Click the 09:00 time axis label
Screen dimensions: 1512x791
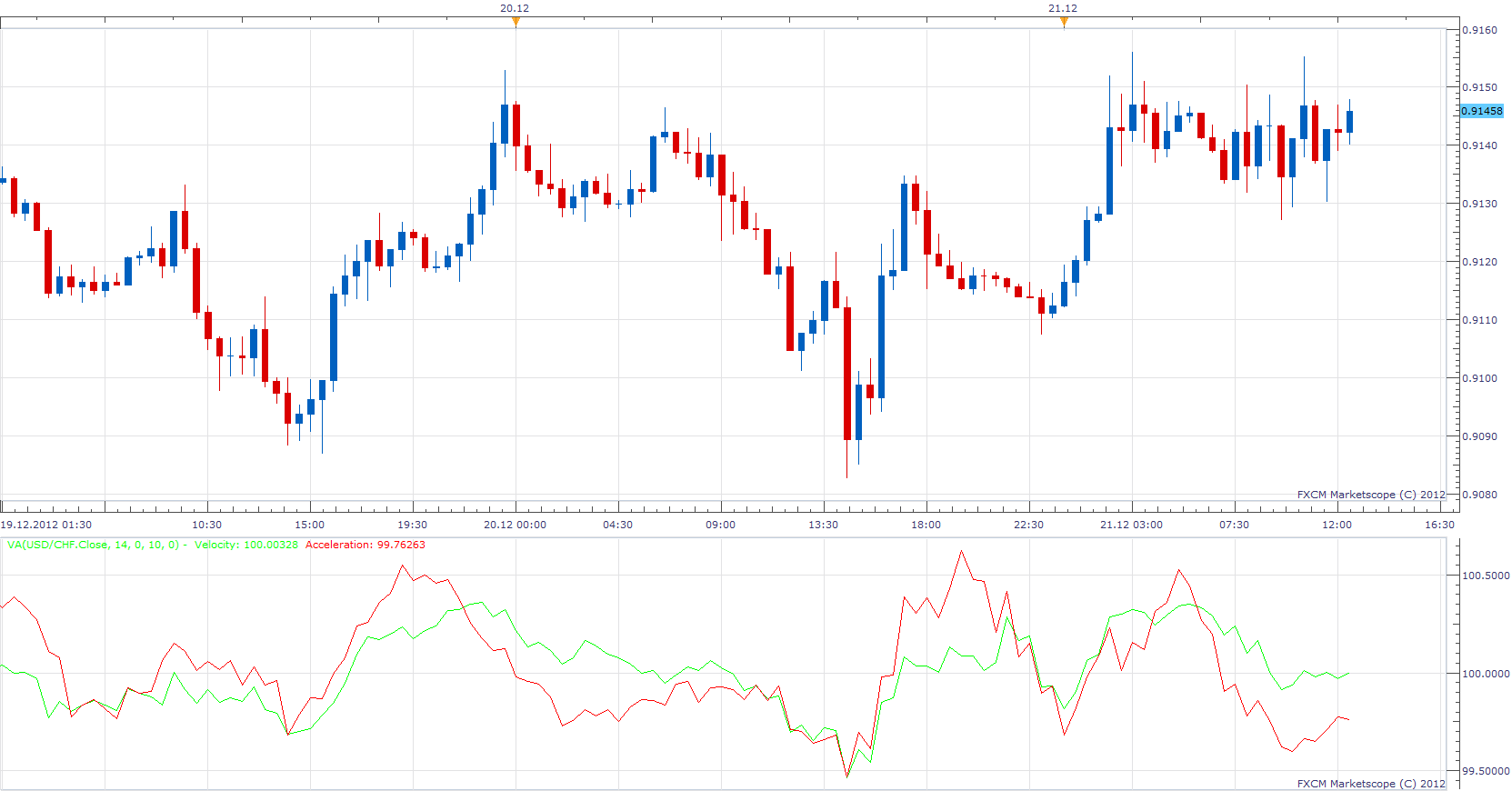pyautogui.click(x=721, y=525)
